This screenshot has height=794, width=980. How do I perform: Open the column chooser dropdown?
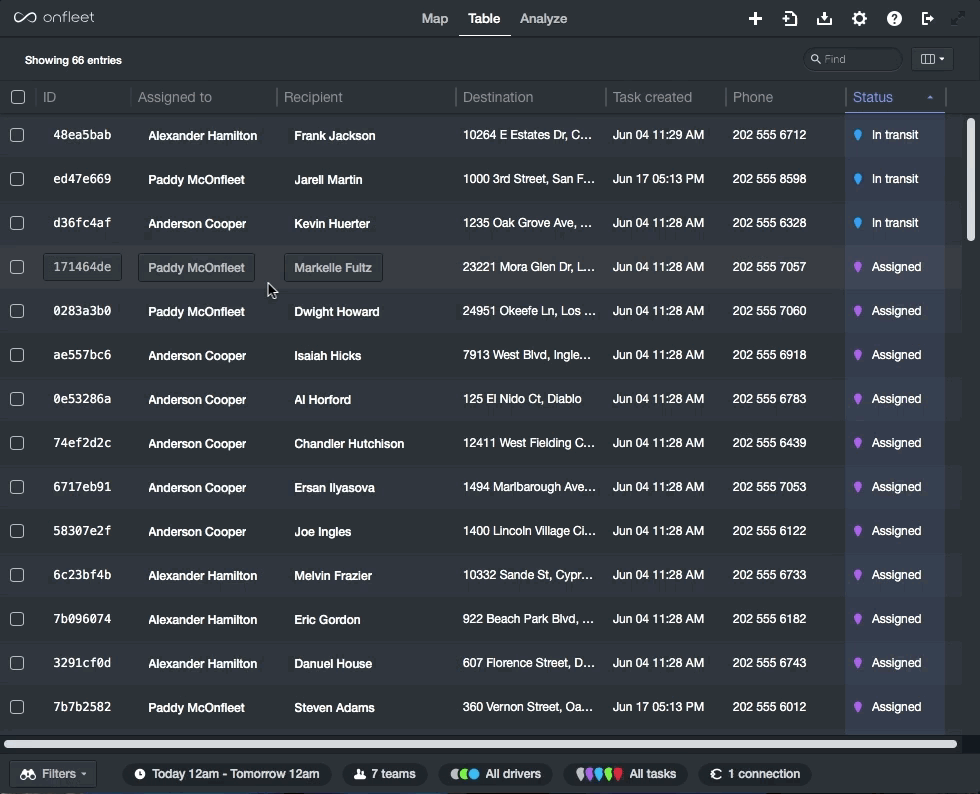coord(932,59)
